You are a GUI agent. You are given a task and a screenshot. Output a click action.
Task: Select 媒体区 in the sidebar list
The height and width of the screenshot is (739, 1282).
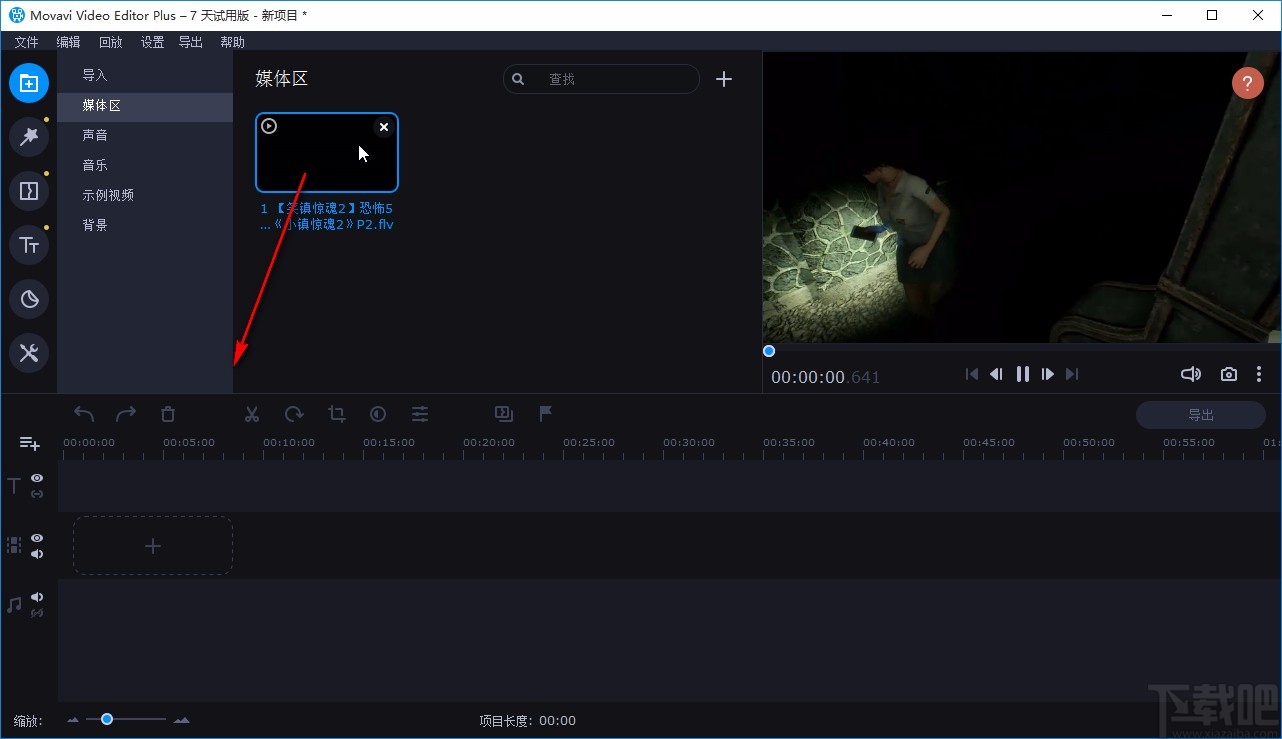coord(145,105)
